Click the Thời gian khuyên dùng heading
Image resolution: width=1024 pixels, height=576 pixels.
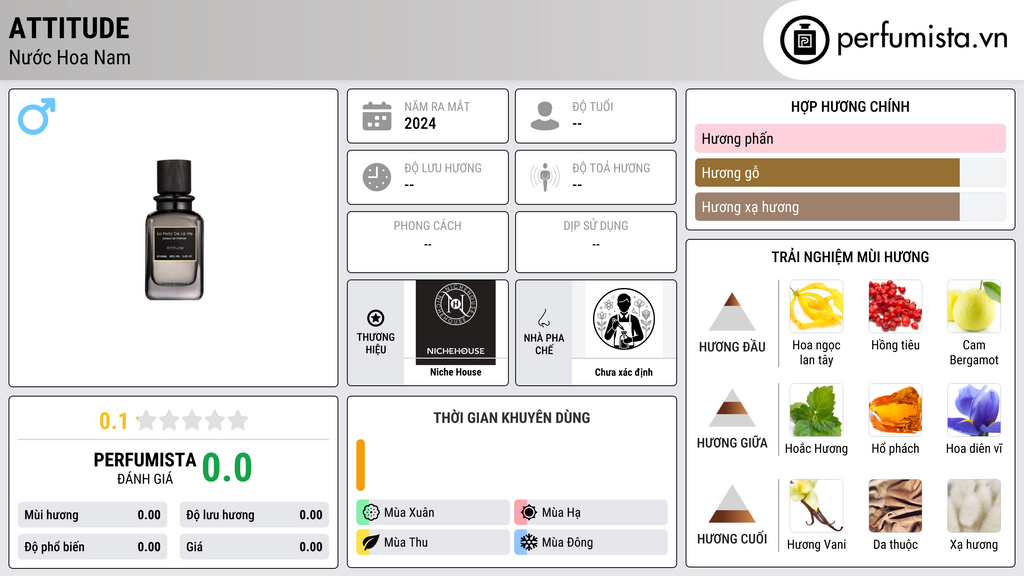click(512, 418)
